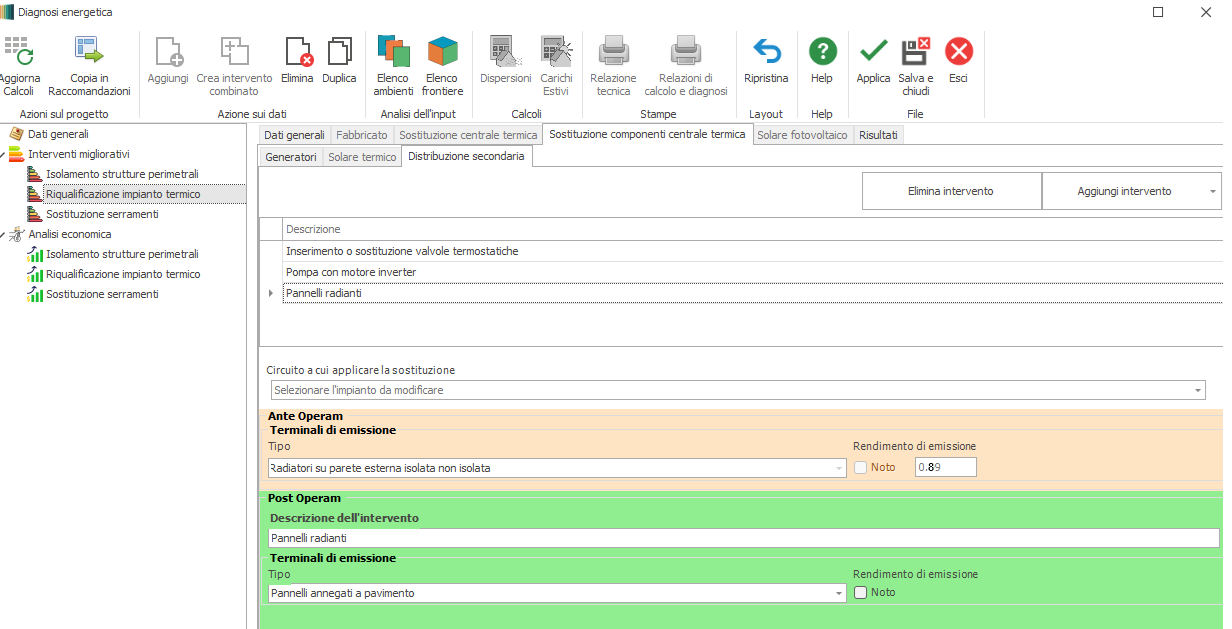Image resolution: width=1232 pixels, height=629 pixels.
Task: Click the Elimina toolbar icon
Action: [x=297, y=52]
